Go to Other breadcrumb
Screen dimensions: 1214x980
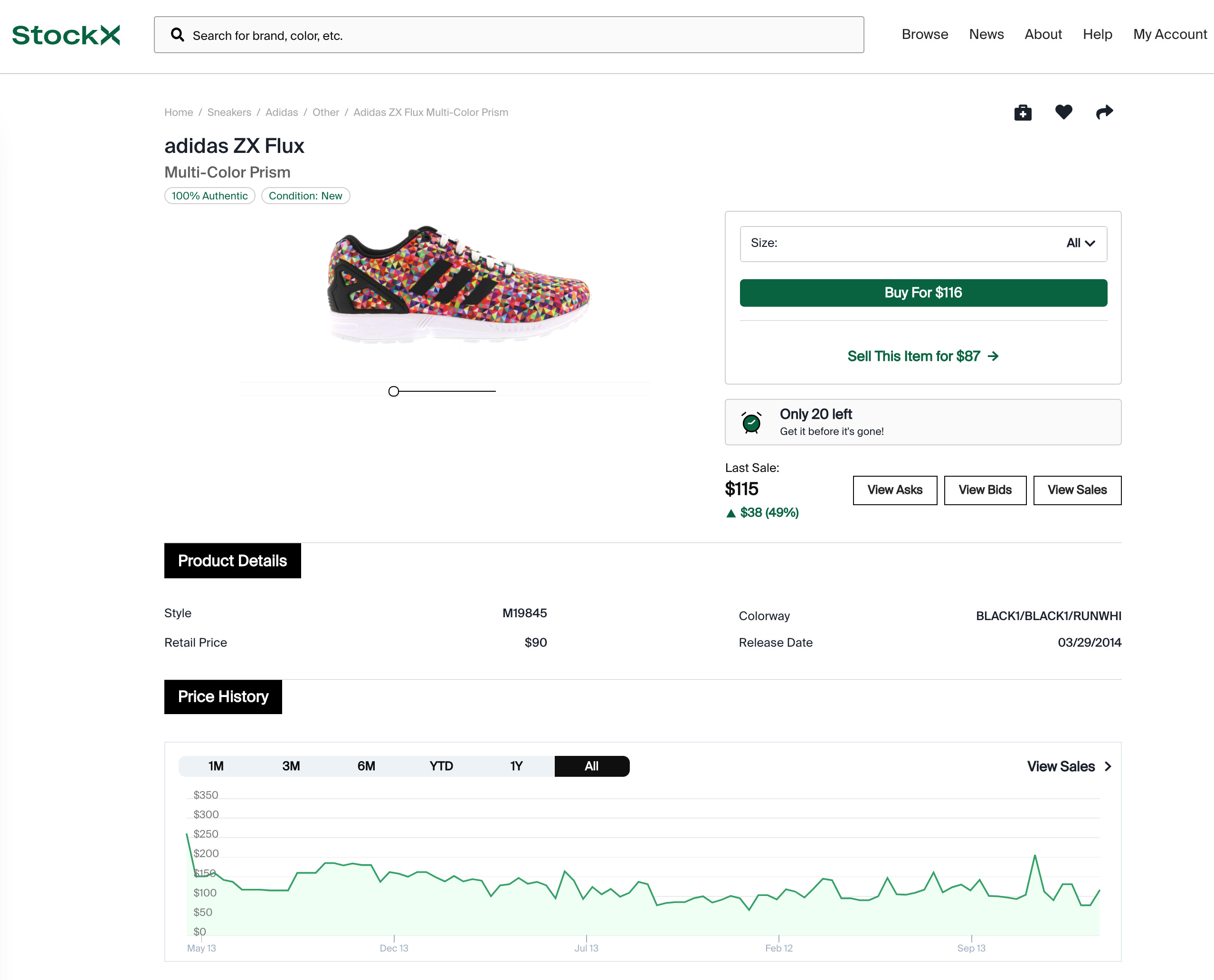[326, 113]
